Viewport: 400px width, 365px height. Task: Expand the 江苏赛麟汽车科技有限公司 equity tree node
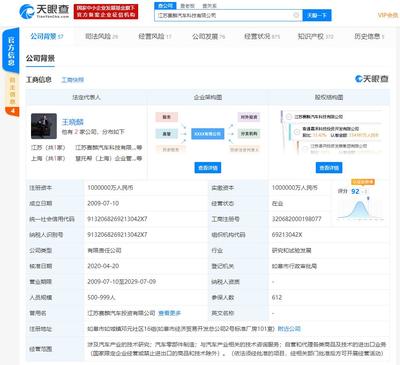click(289, 117)
